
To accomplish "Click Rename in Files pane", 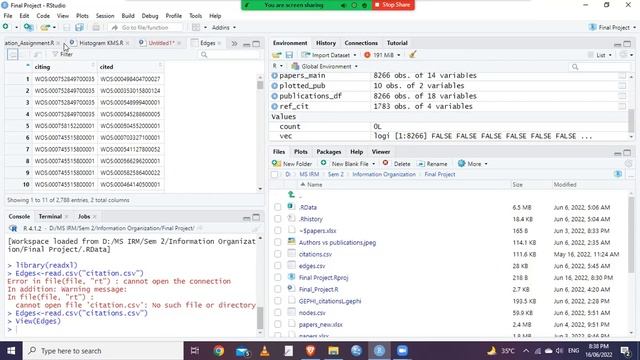I will tap(432, 164).
